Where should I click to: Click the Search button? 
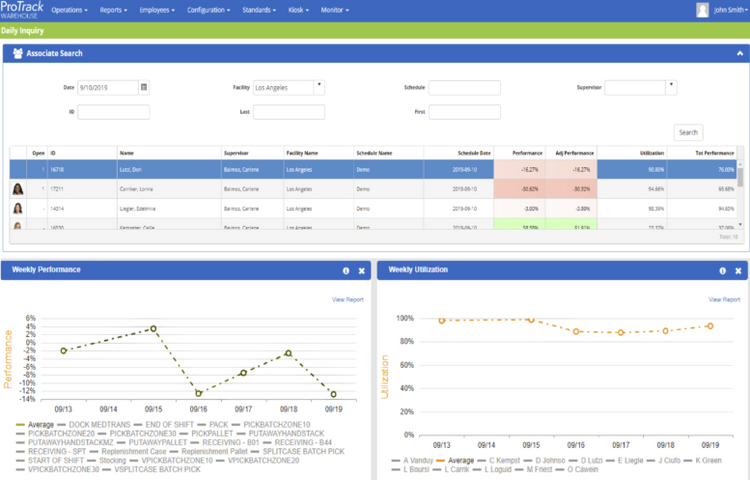(x=688, y=132)
